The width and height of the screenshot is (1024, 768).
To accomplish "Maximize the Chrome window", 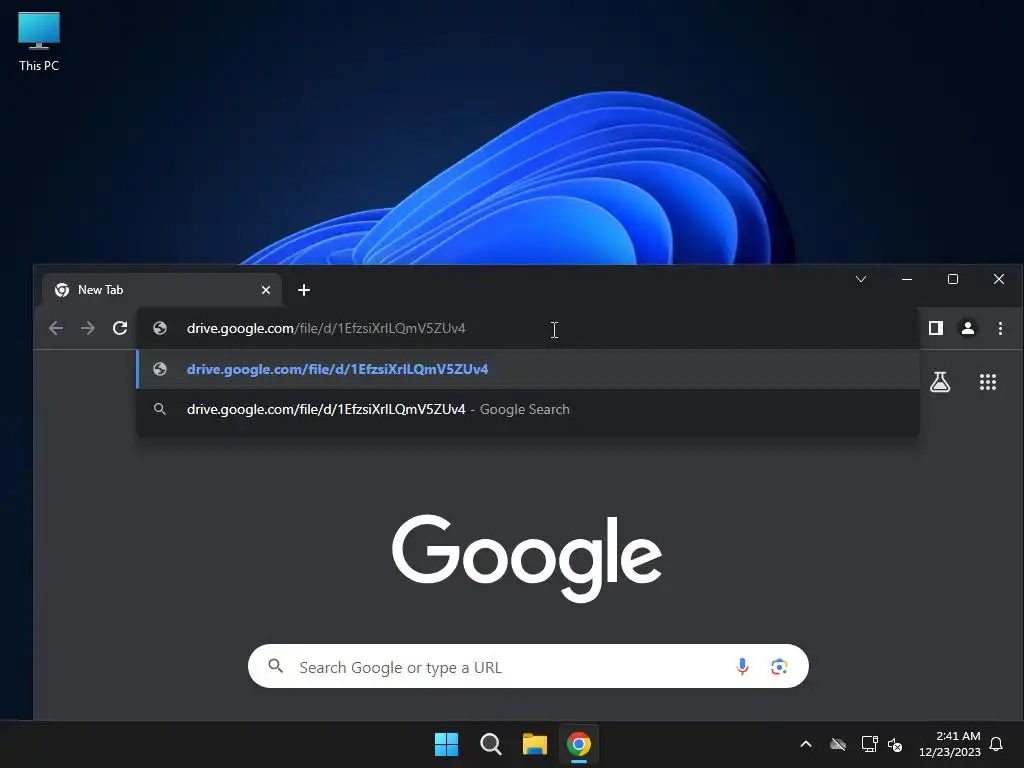I will 953,280.
